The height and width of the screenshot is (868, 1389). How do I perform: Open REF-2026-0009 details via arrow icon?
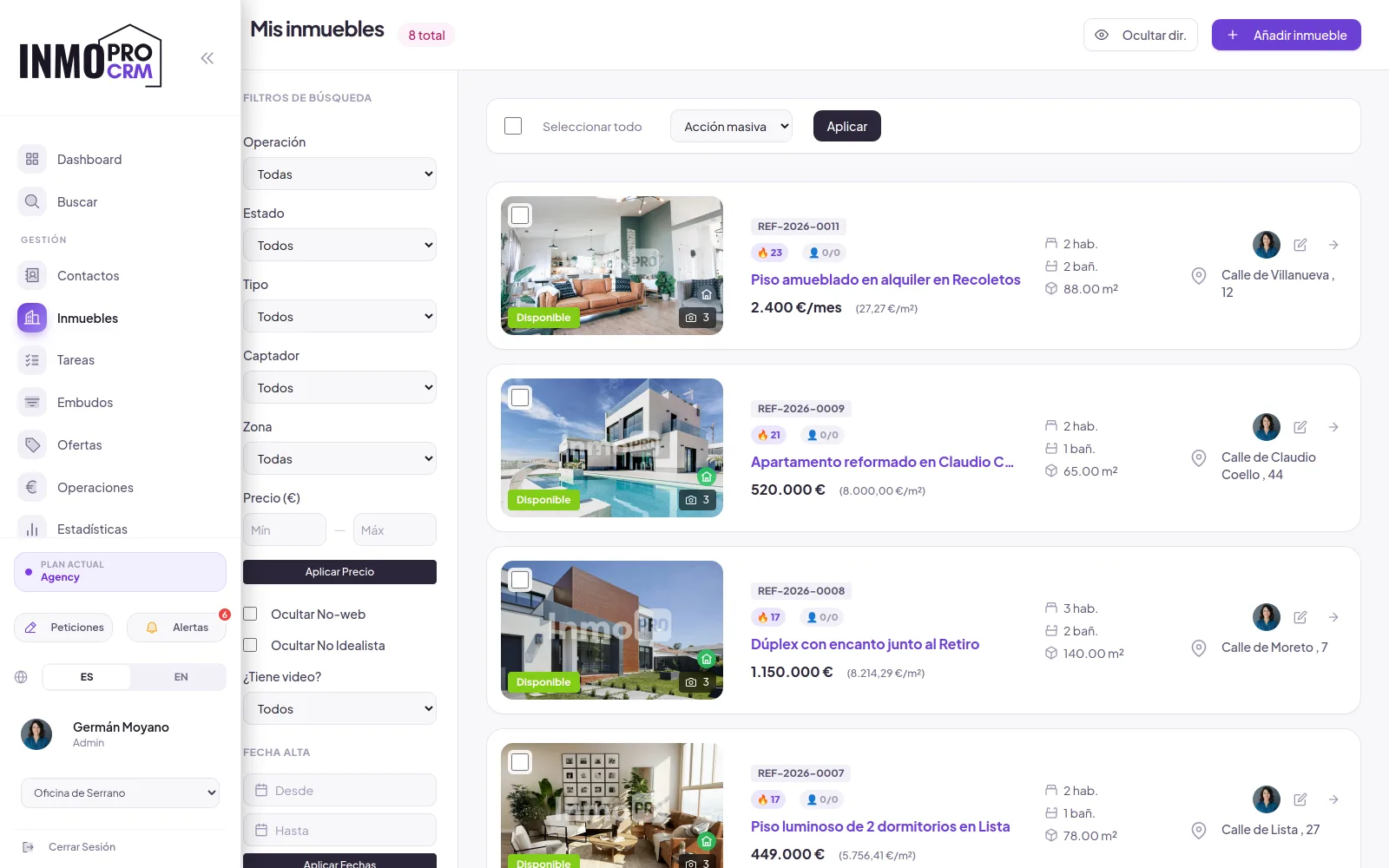click(1333, 427)
